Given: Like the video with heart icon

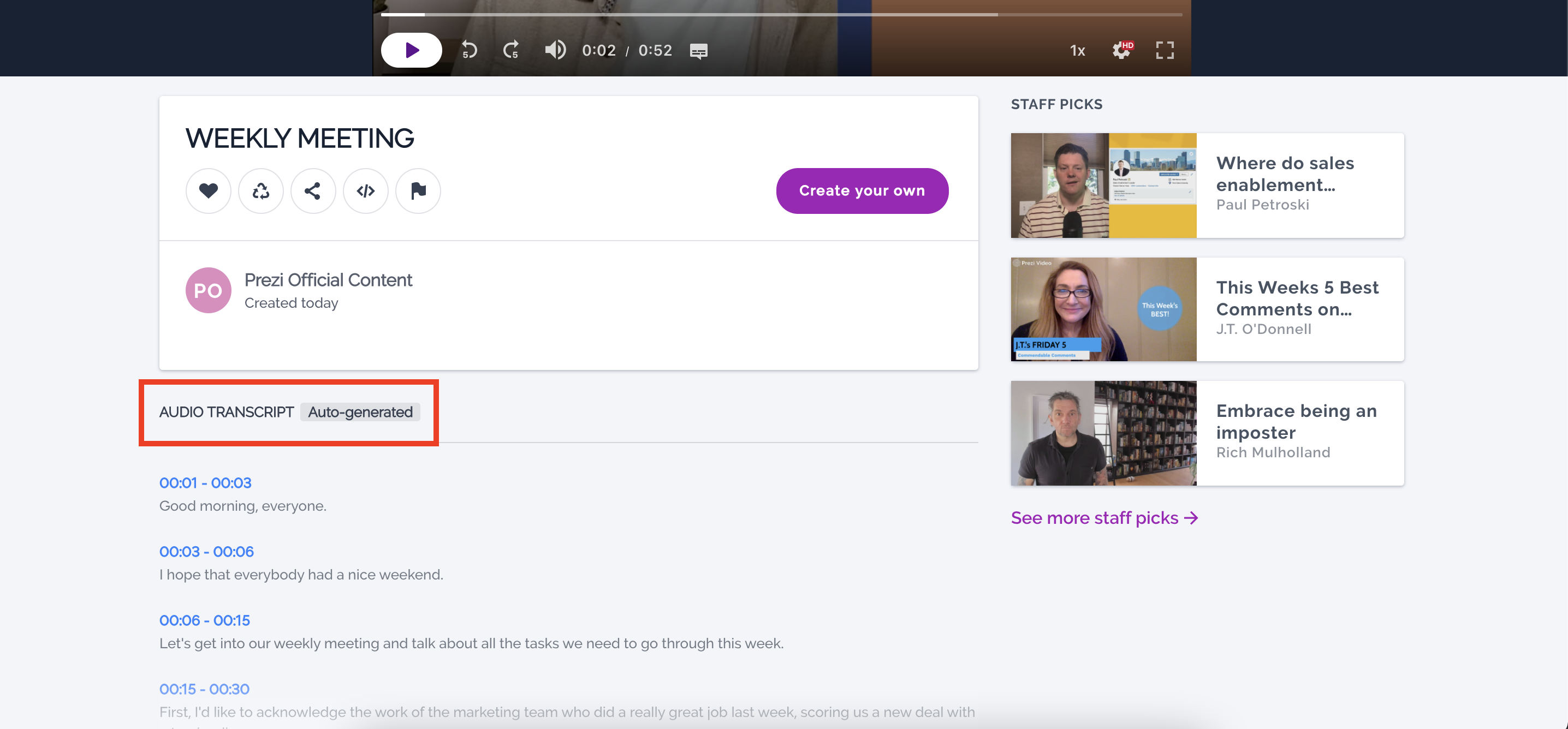Looking at the screenshot, I should pos(208,191).
